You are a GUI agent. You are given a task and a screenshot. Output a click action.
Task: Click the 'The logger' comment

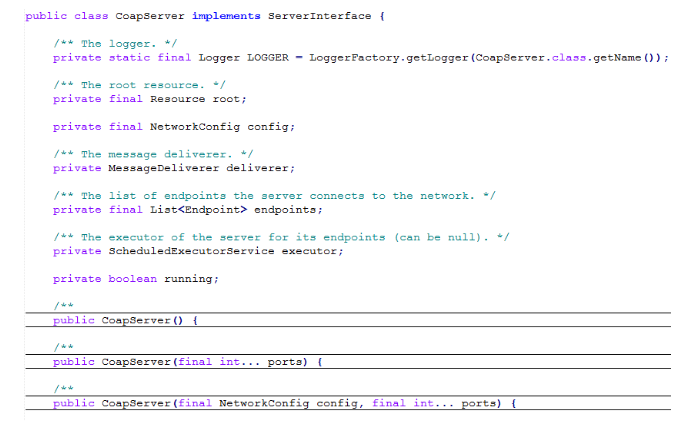coord(115,44)
